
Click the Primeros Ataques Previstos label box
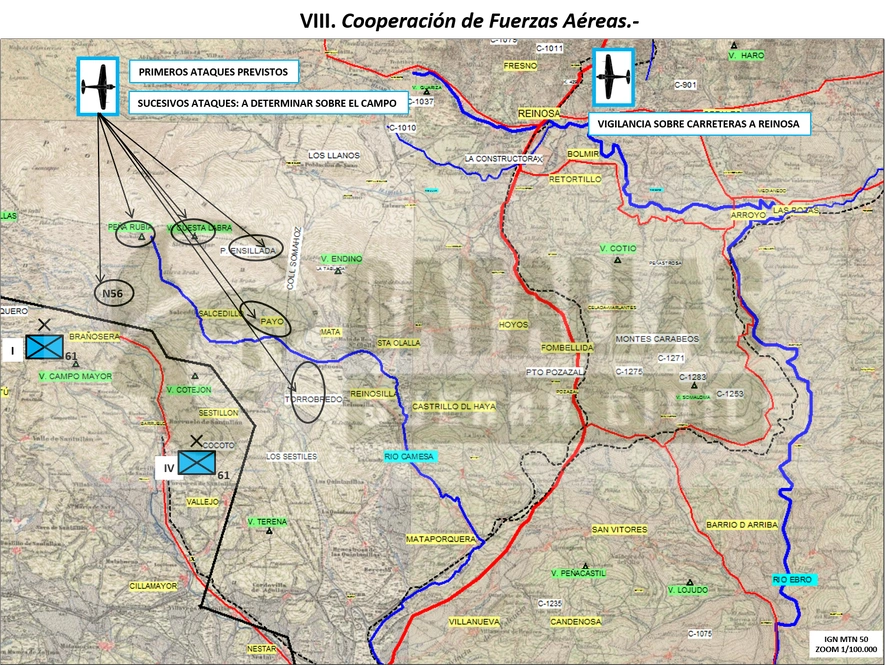(x=214, y=72)
